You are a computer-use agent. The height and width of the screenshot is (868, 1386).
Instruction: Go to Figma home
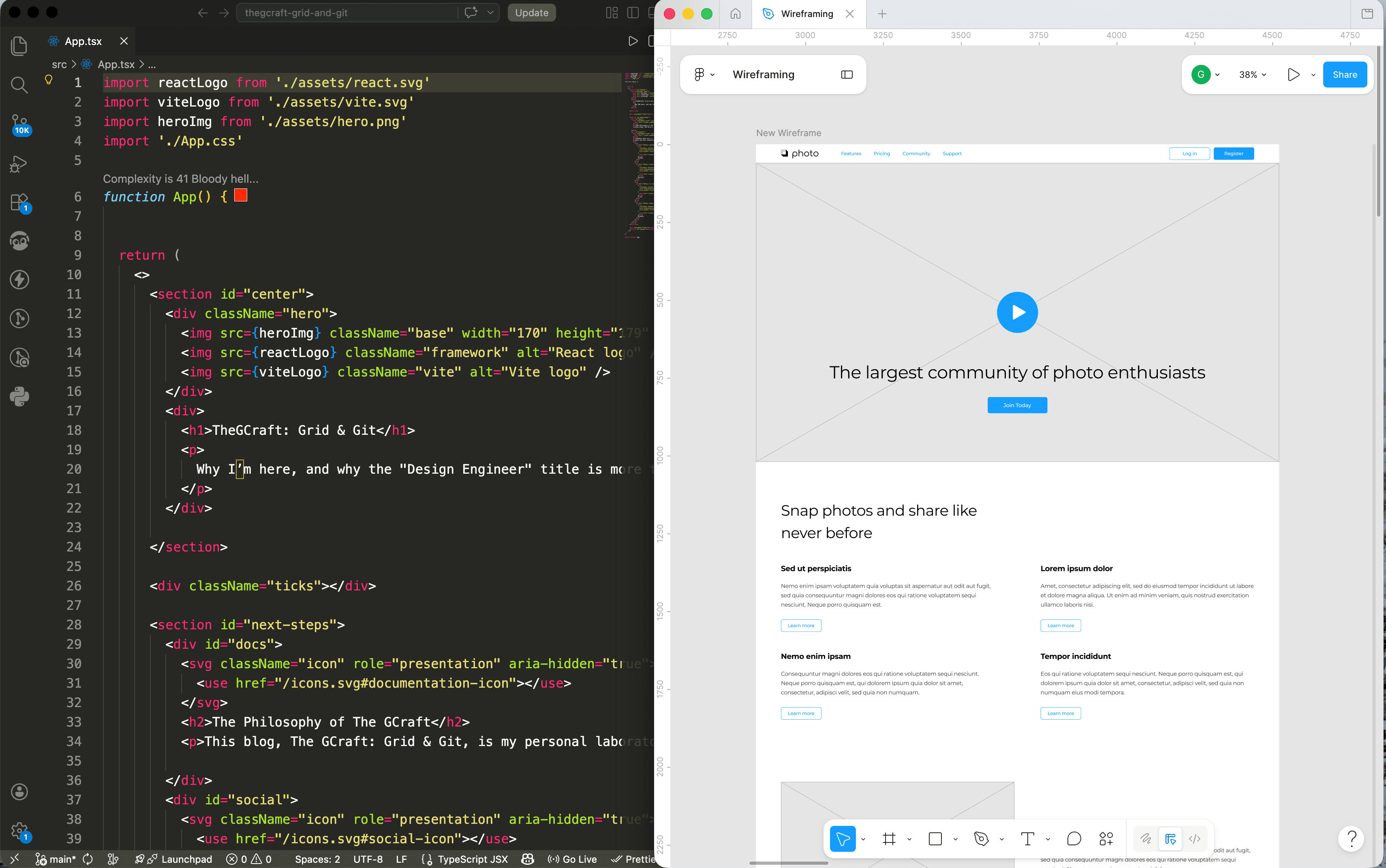click(x=736, y=14)
